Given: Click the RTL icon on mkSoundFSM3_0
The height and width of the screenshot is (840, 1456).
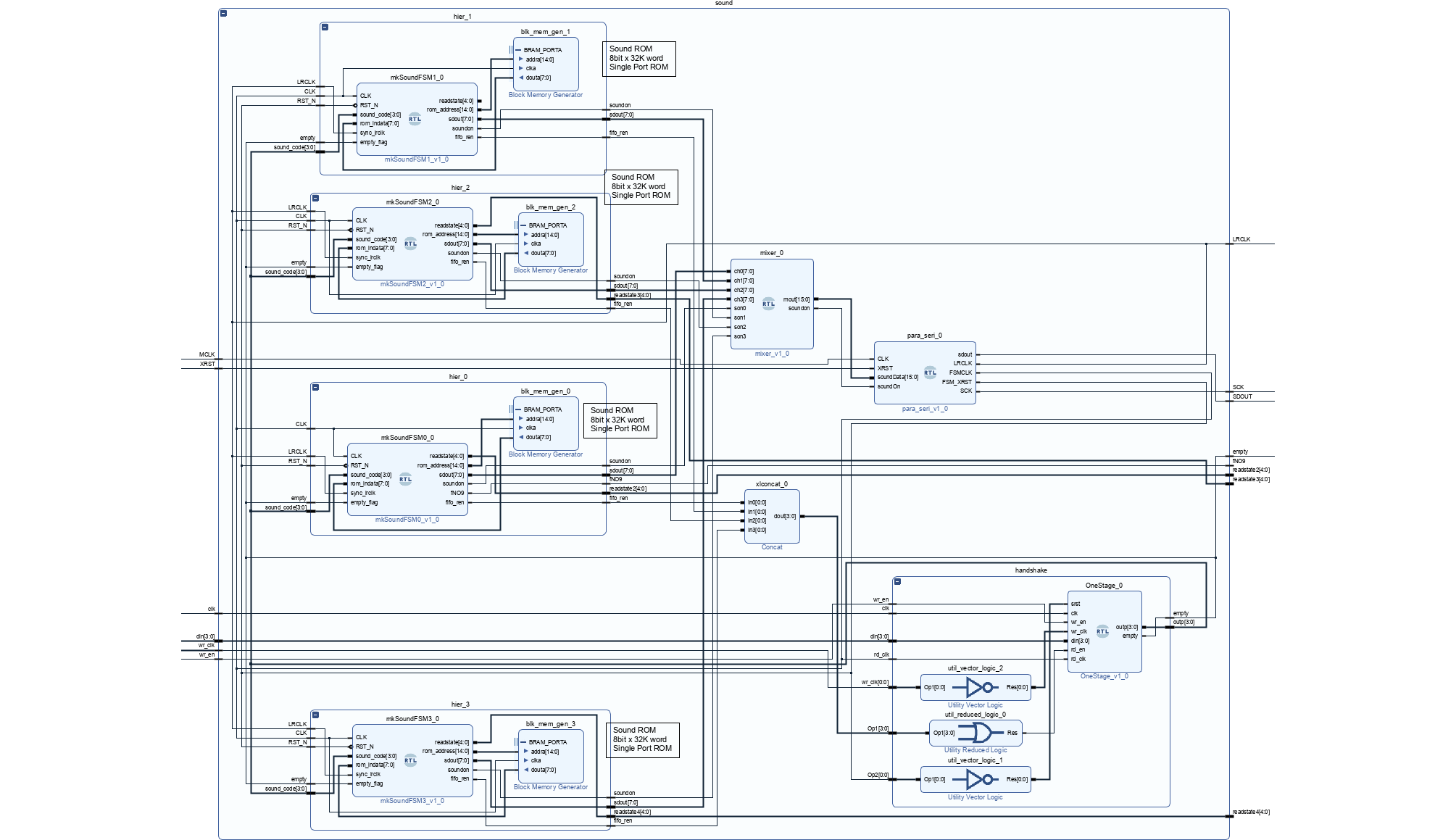Looking at the screenshot, I should point(410,760).
